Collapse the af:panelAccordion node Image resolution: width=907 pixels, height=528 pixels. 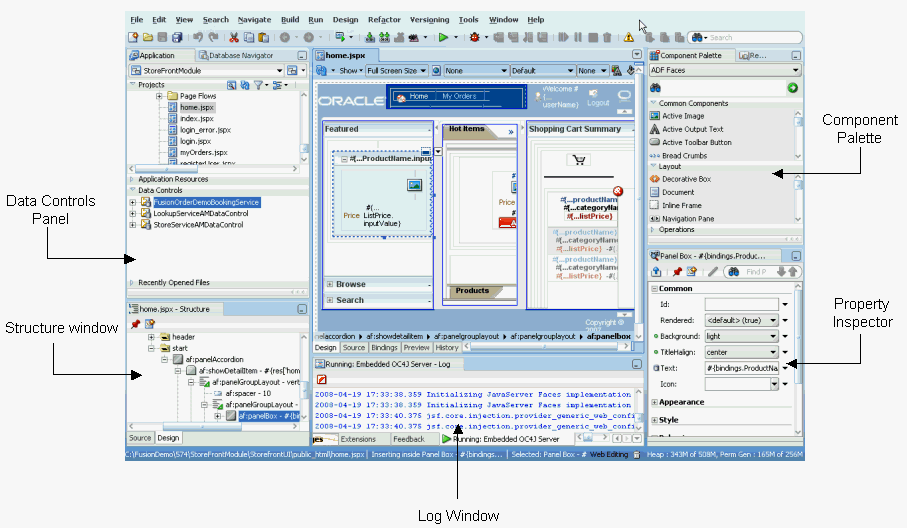[164, 359]
